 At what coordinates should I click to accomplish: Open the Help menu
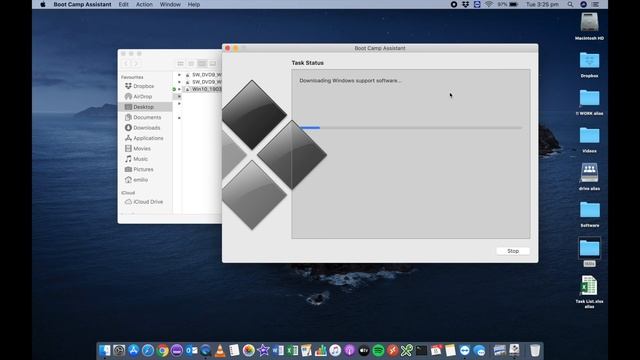[x=193, y=4]
